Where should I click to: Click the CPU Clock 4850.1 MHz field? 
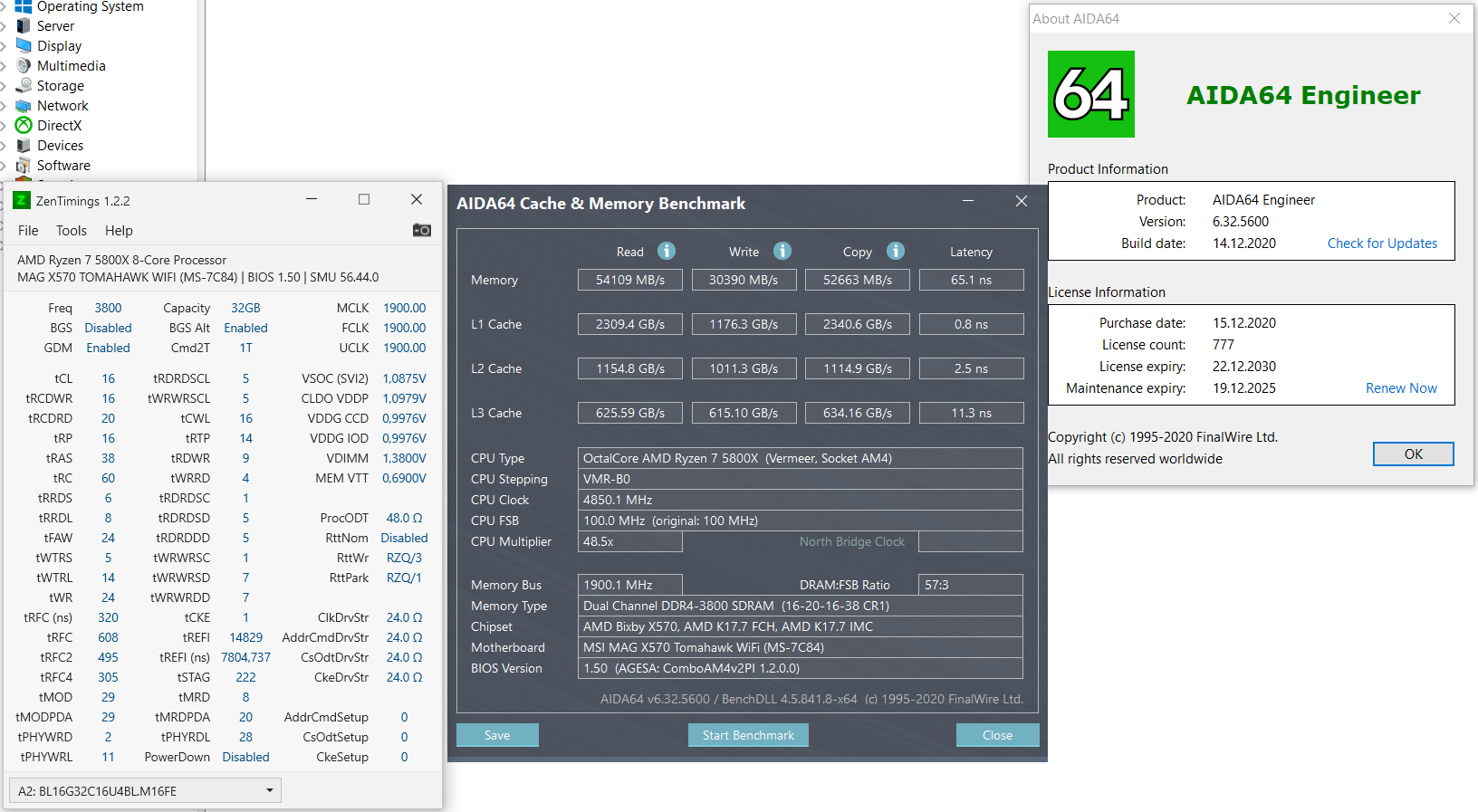tap(801, 500)
